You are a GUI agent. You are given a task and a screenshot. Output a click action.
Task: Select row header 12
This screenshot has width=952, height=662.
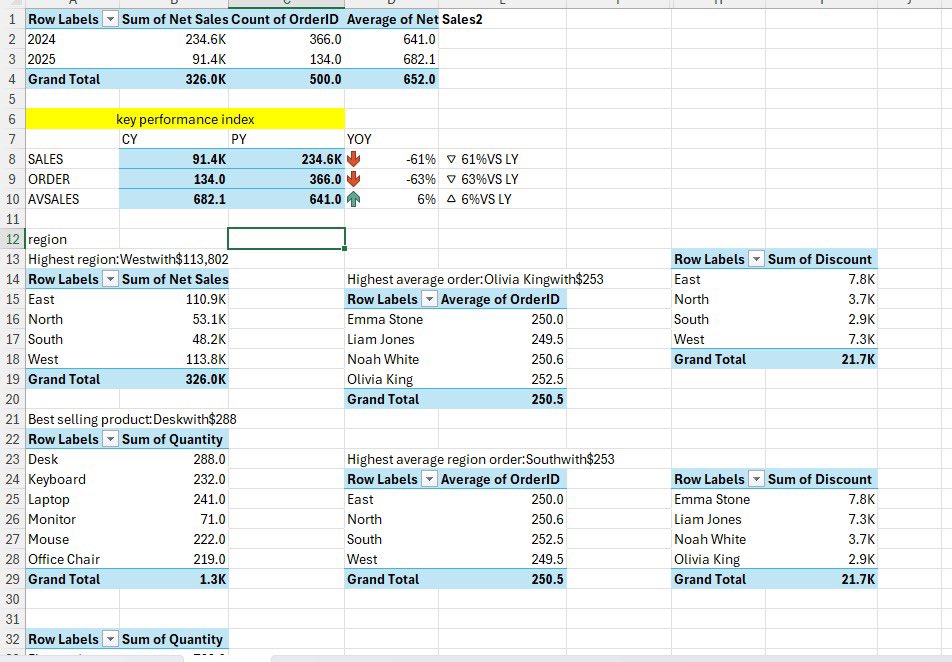pyautogui.click(x=12, y=239)
